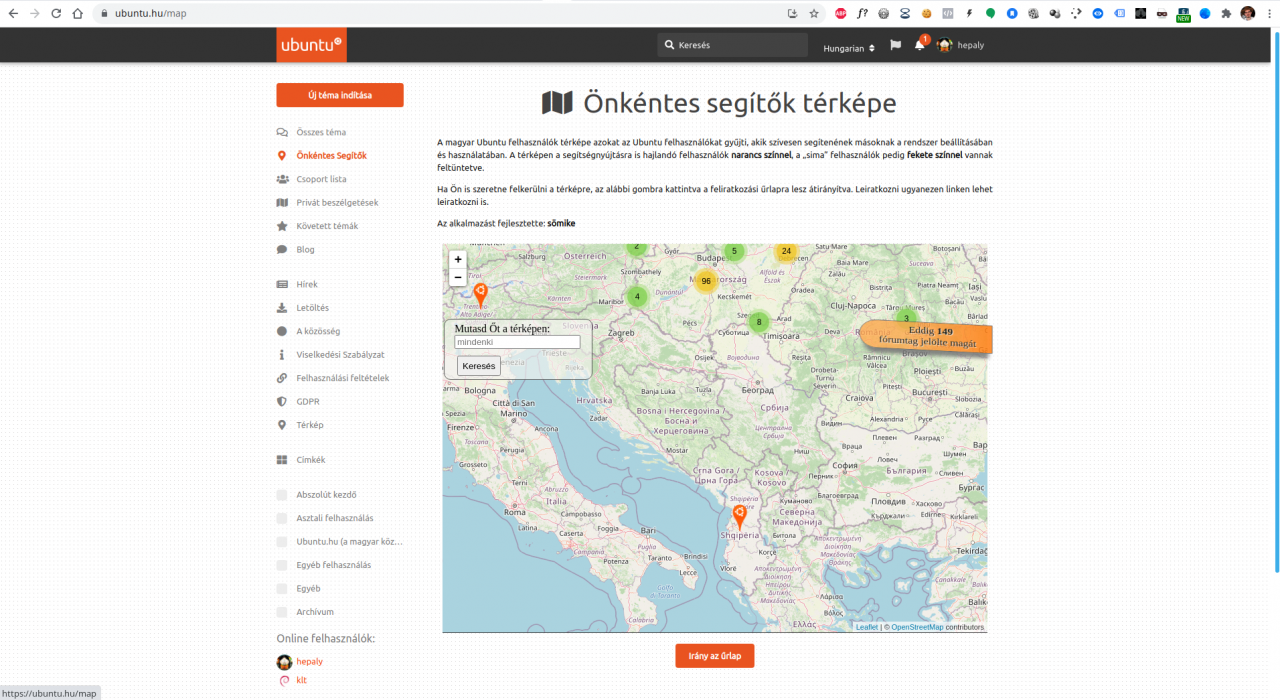This screenshot has width=1280, height=700.
Task: Click the cookie extension icon
Action: pyautogui.click(x=927, y=13)
